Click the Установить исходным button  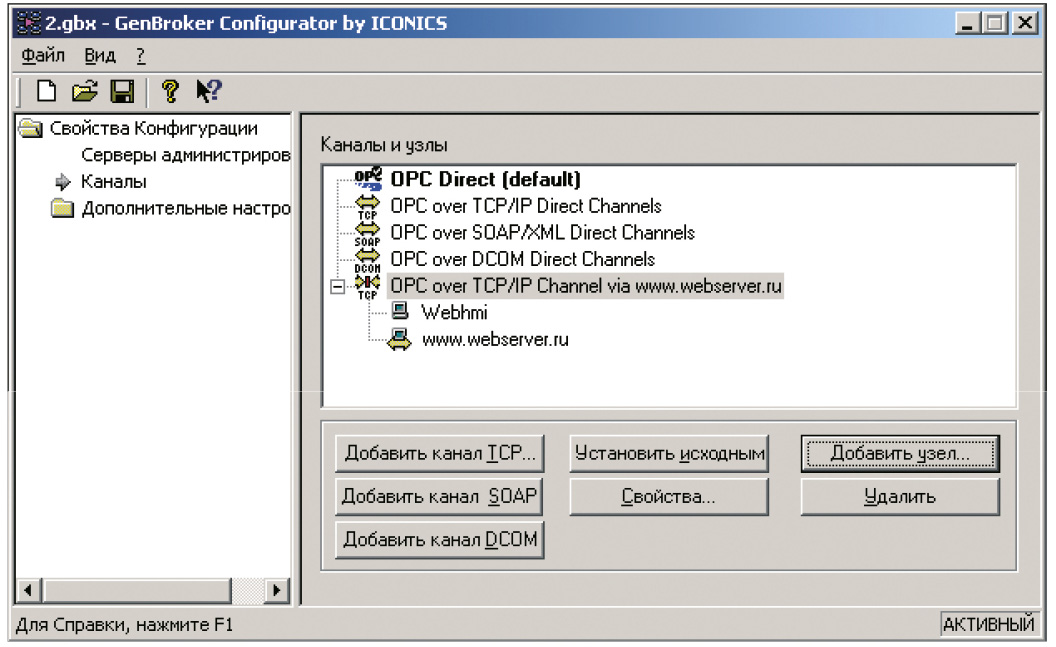click(669, 454)
